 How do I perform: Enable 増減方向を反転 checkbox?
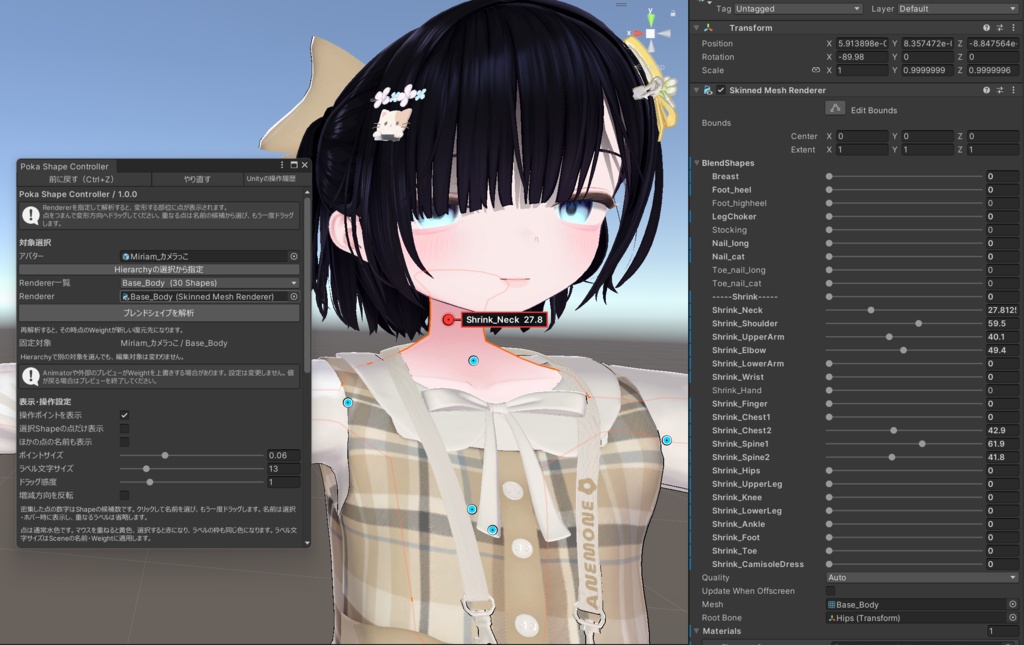pyautogui.click(x=124, y=496)
